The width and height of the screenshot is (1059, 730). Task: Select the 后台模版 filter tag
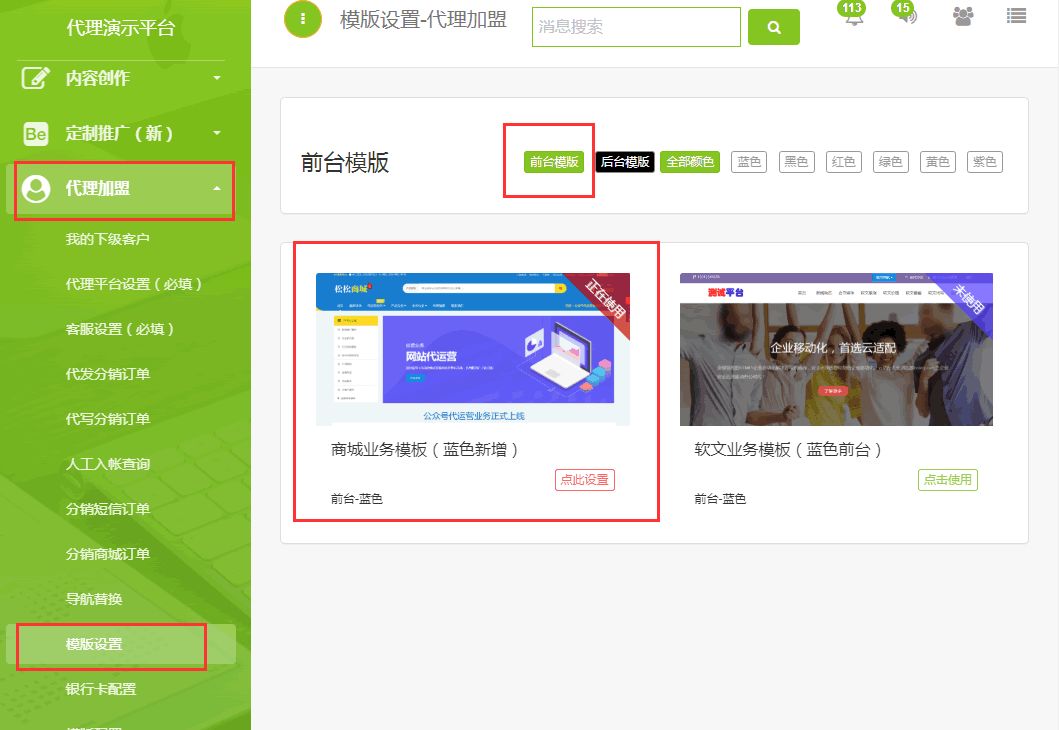coord(625,162)
